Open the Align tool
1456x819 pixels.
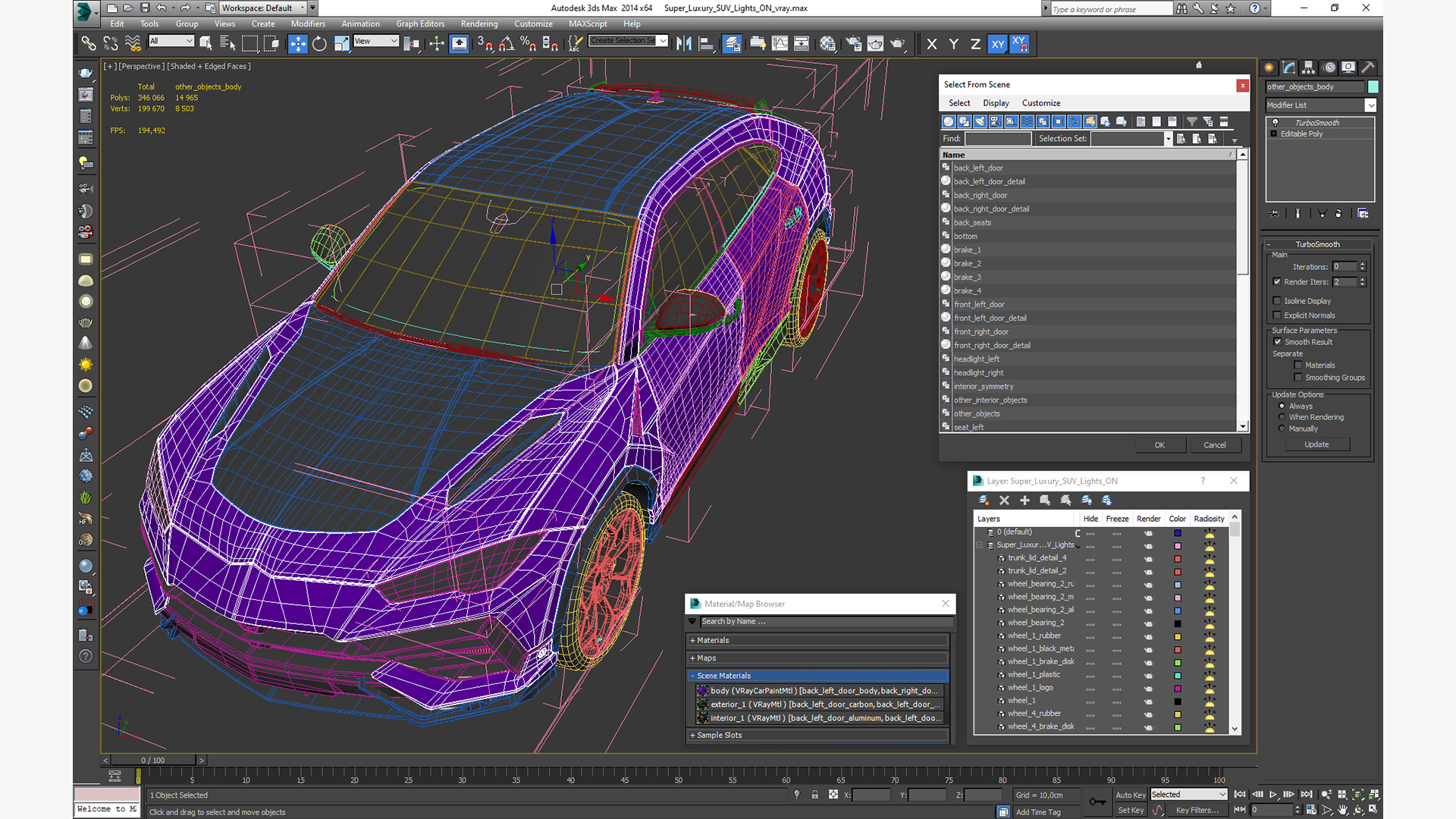click(x=706, y=44)
